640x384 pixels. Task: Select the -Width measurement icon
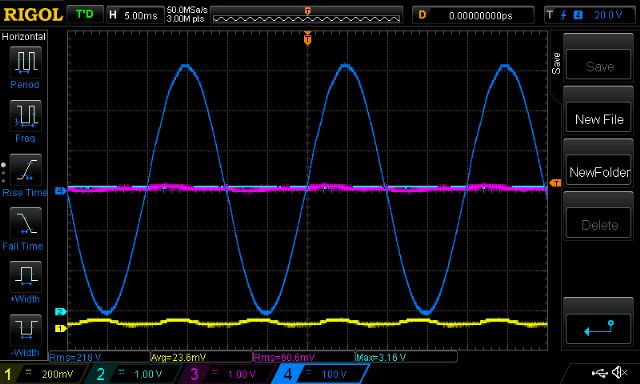(25, 330)
